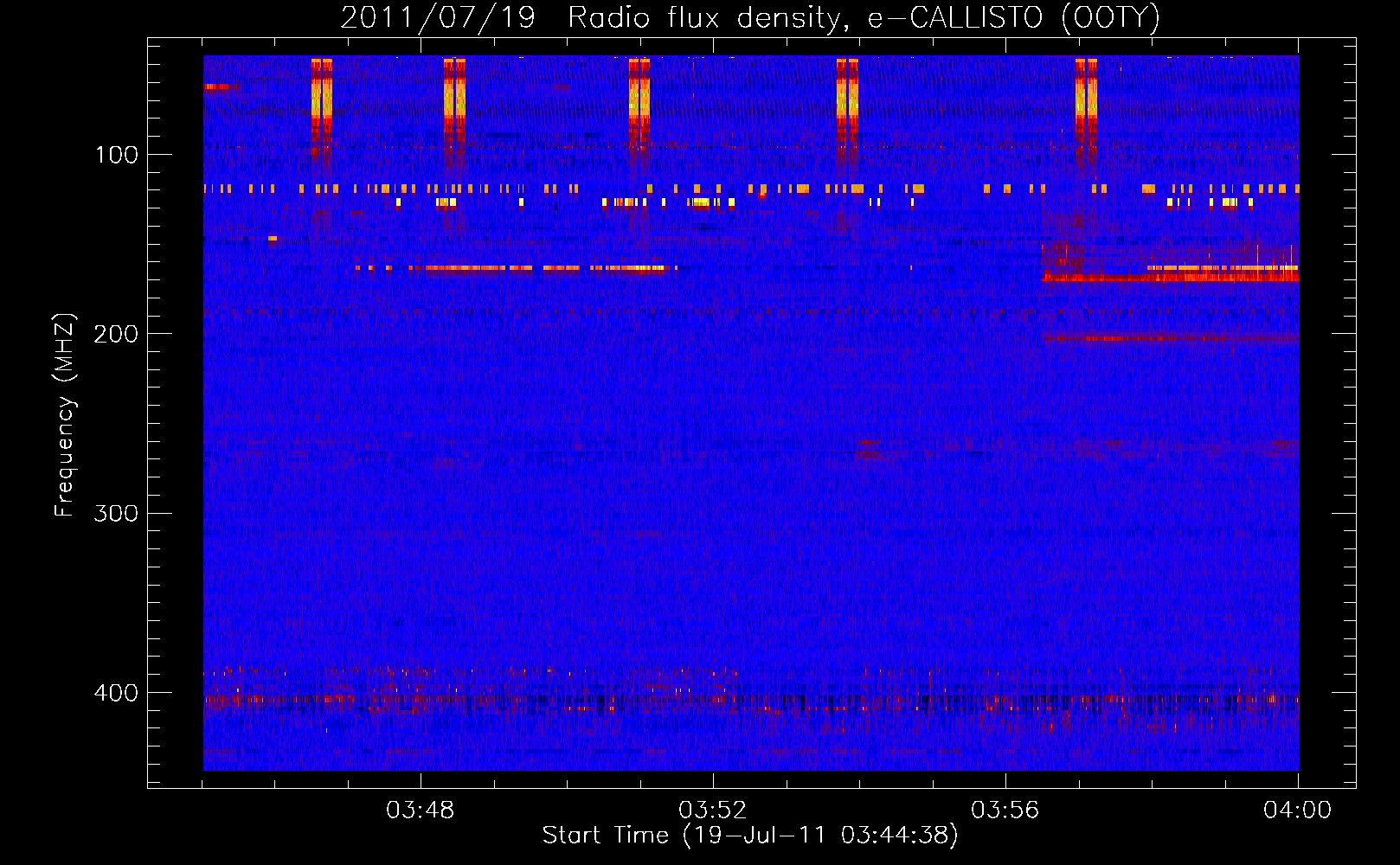Click the 400 frequency tick label

click(116, 694)
